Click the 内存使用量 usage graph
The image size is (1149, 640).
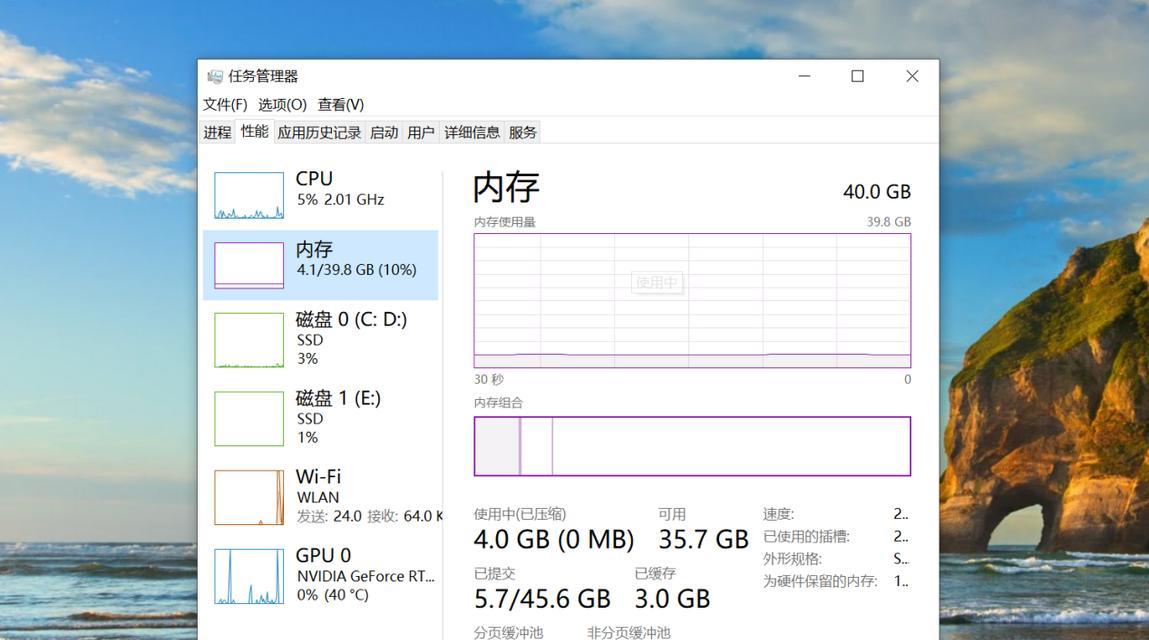692,301
